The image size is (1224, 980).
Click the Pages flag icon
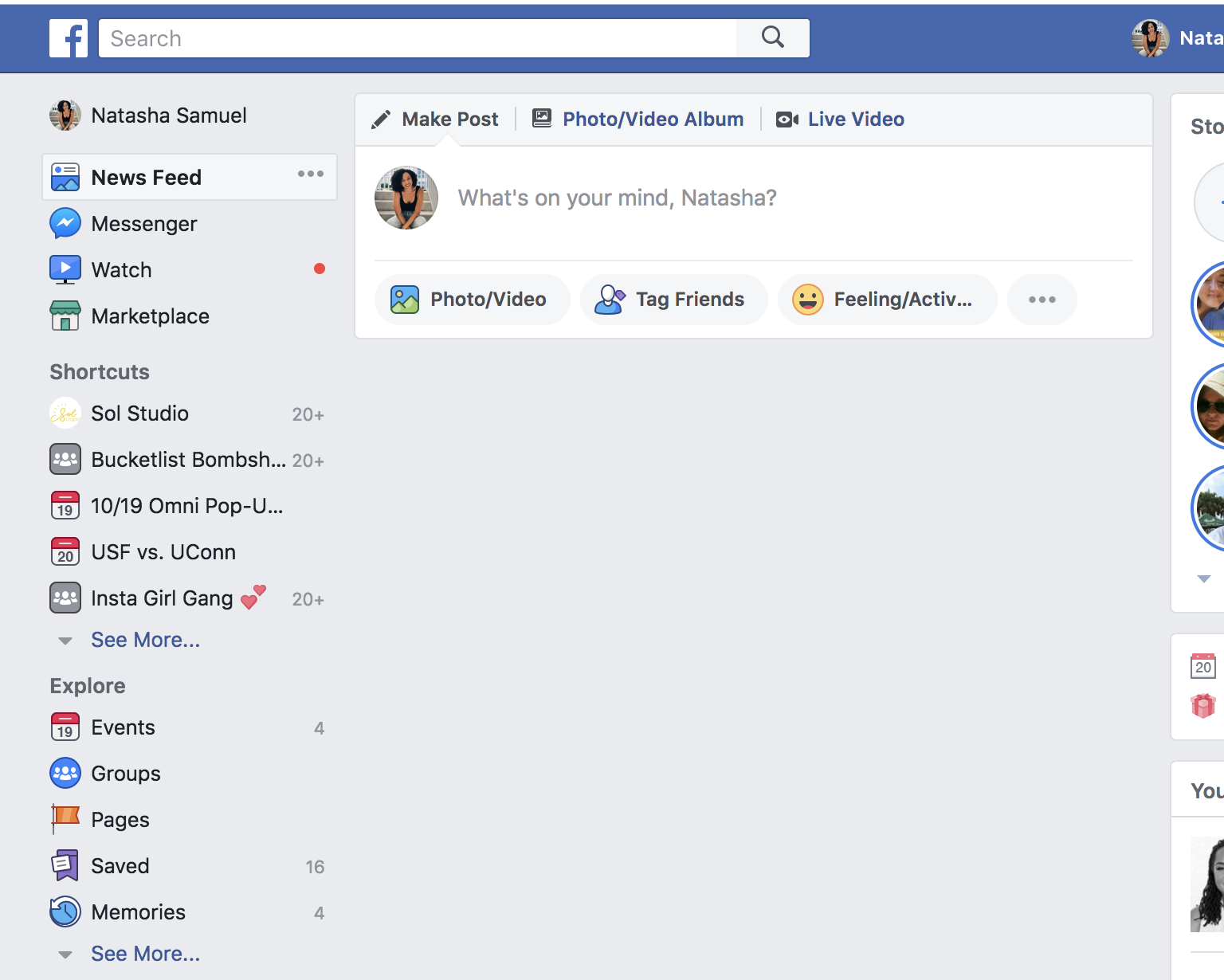(65, 819)
